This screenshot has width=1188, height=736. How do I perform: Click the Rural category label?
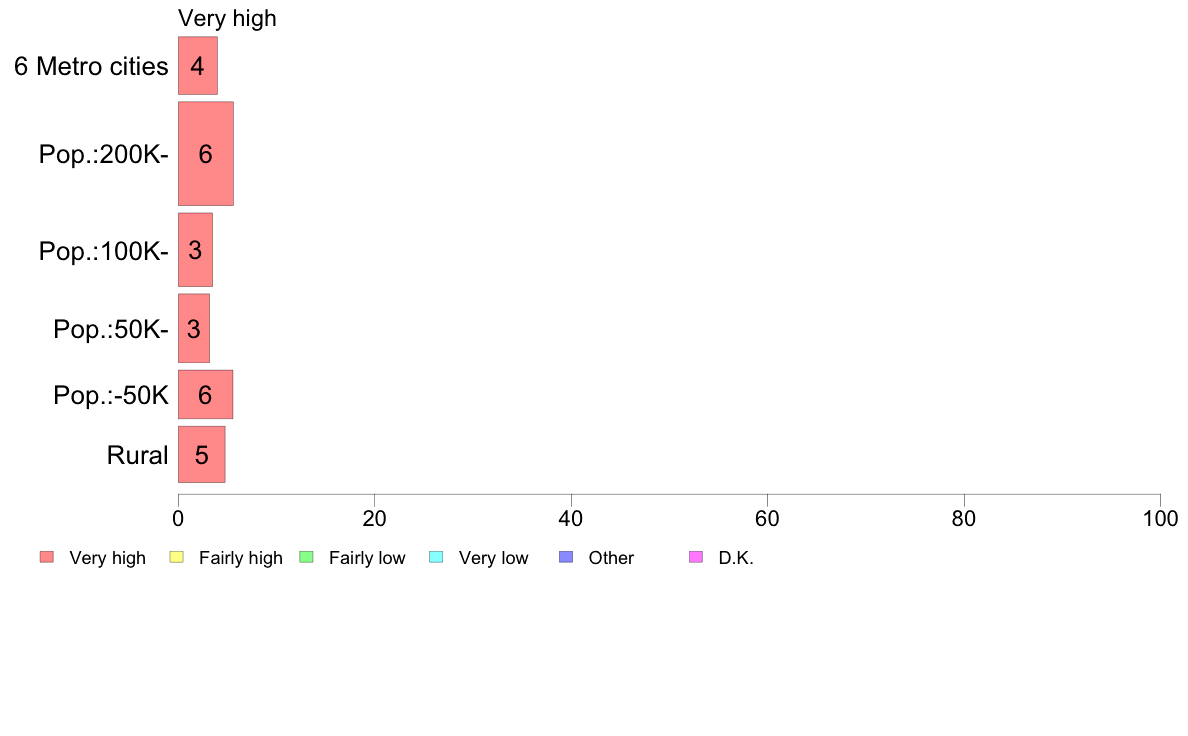137,456
